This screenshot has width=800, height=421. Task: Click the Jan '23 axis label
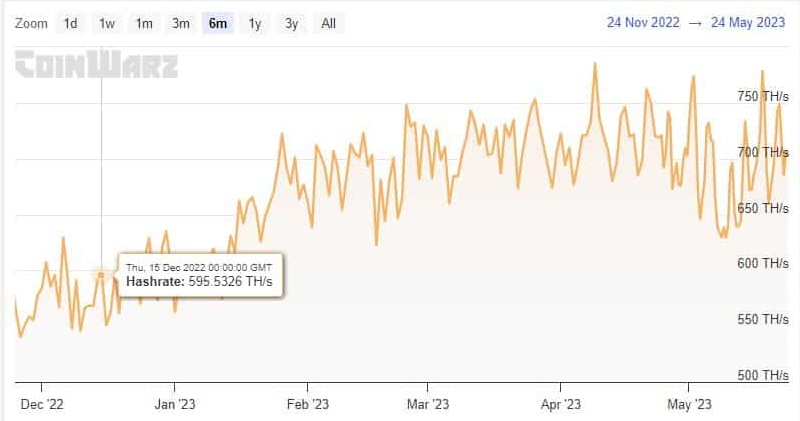tap(175, 404)
